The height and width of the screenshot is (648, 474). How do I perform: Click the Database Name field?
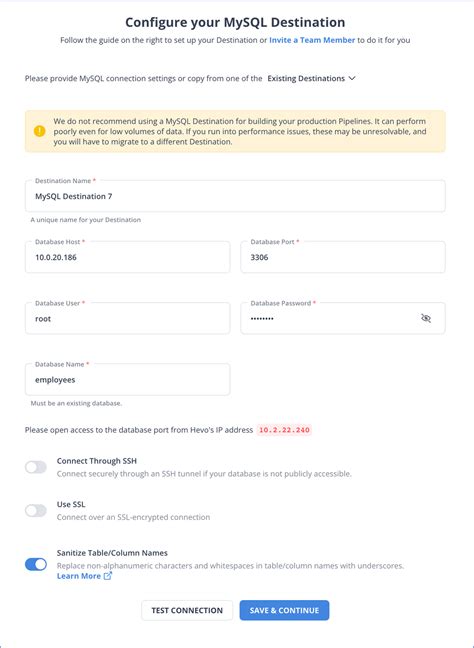point(128,379)
